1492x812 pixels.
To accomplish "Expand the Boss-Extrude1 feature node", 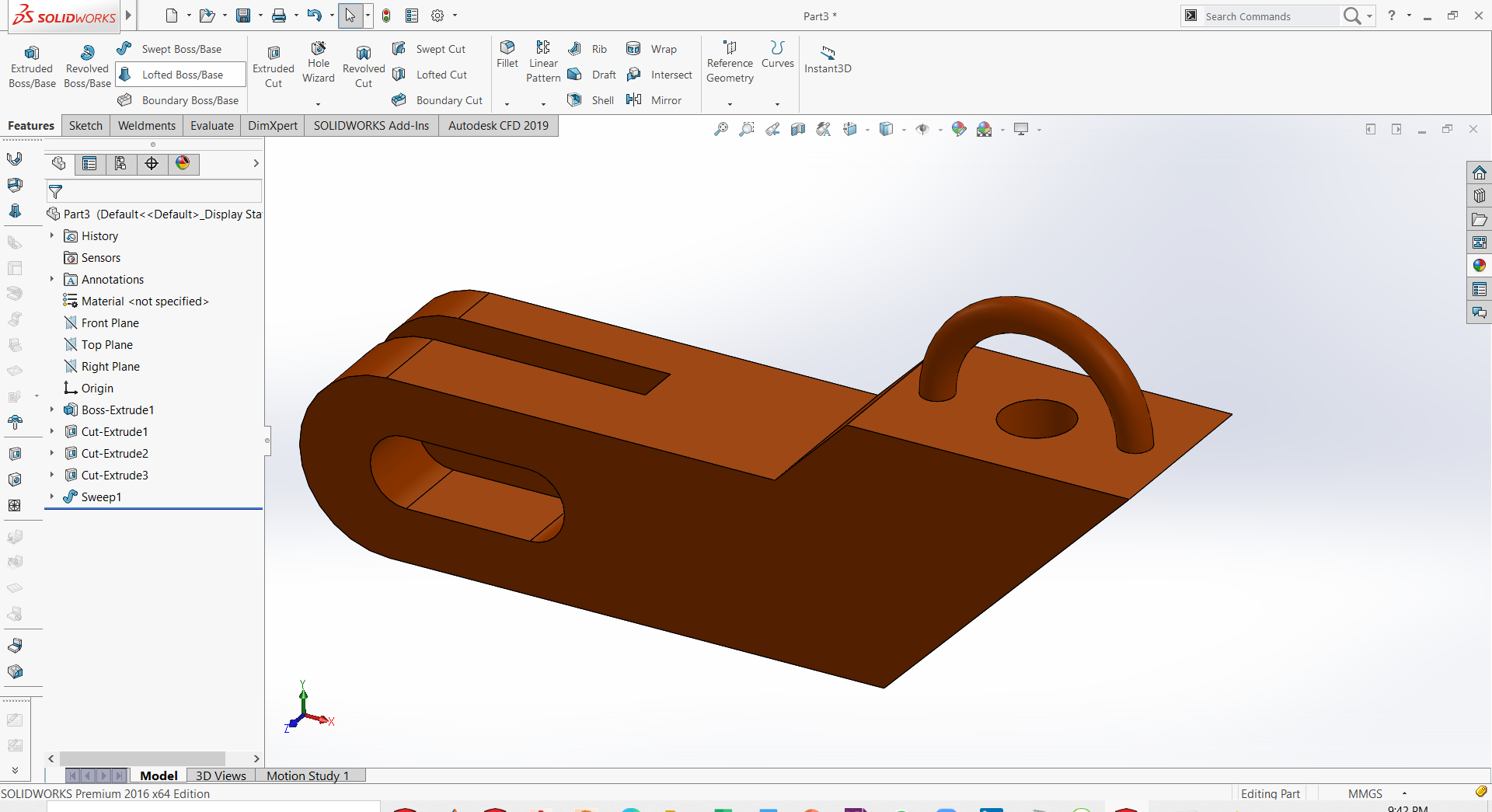I will pos(52,409).
